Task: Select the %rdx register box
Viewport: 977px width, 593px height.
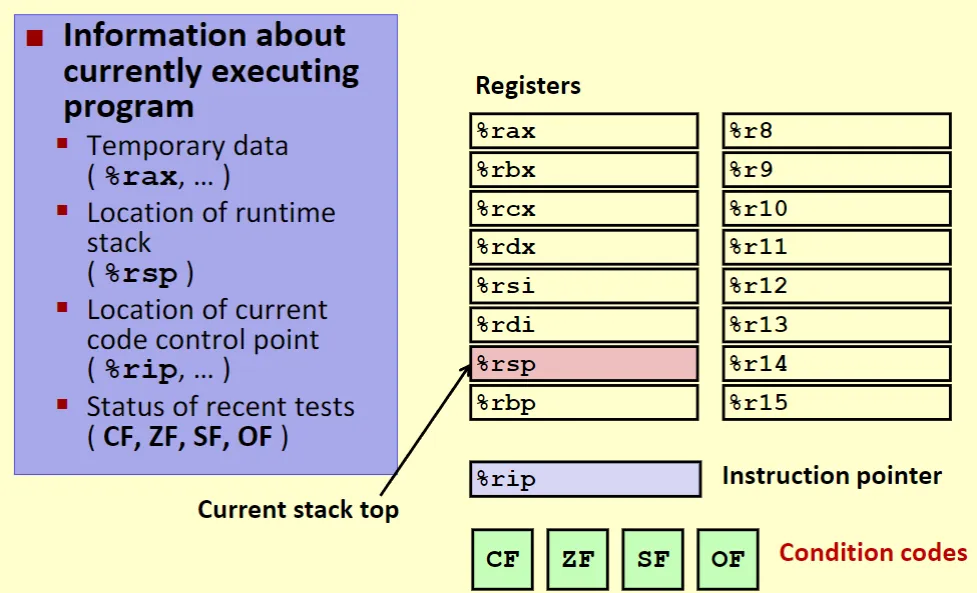Action: (x=583, y=247)
